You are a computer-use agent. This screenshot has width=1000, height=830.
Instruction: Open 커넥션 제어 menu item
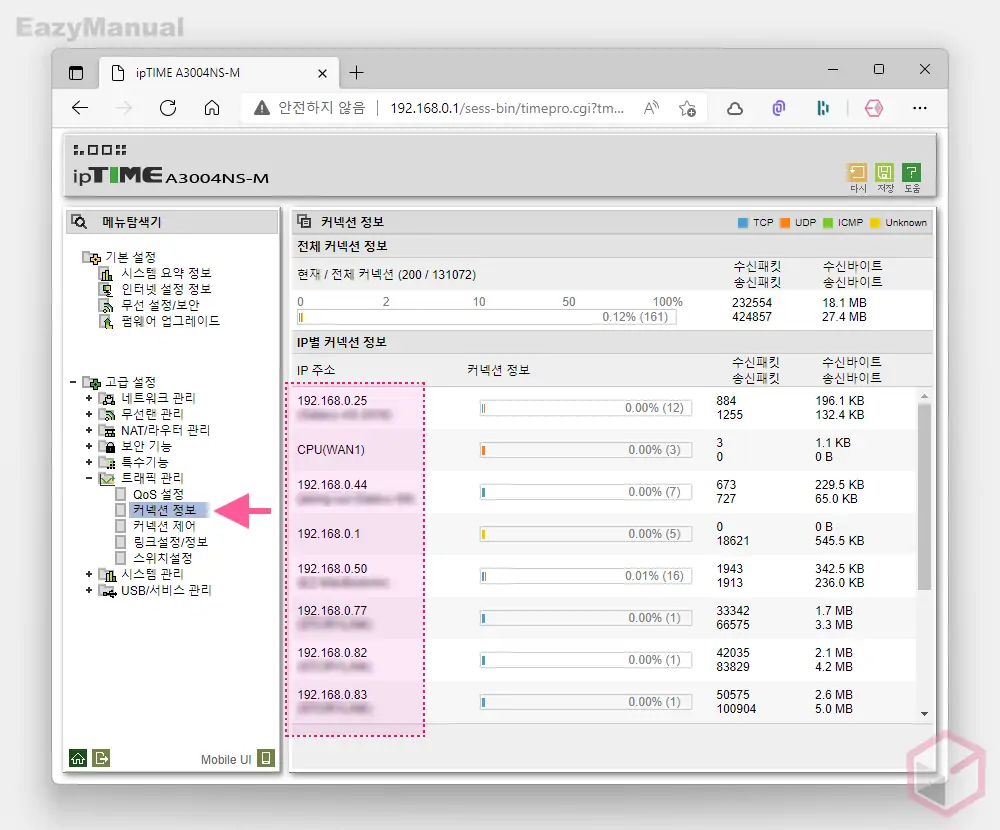pos(164,526)
